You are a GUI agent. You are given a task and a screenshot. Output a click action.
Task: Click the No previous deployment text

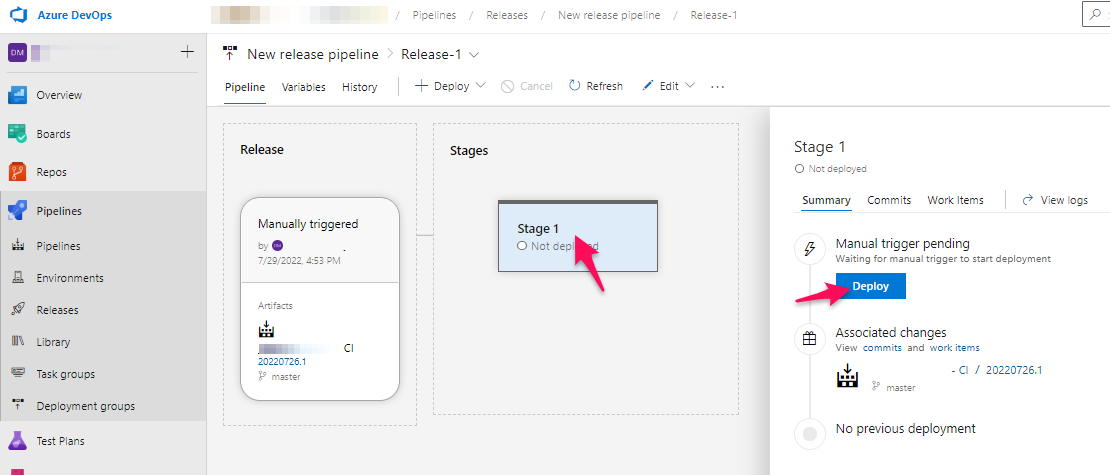pyautogui.click(x=905, y=428)
